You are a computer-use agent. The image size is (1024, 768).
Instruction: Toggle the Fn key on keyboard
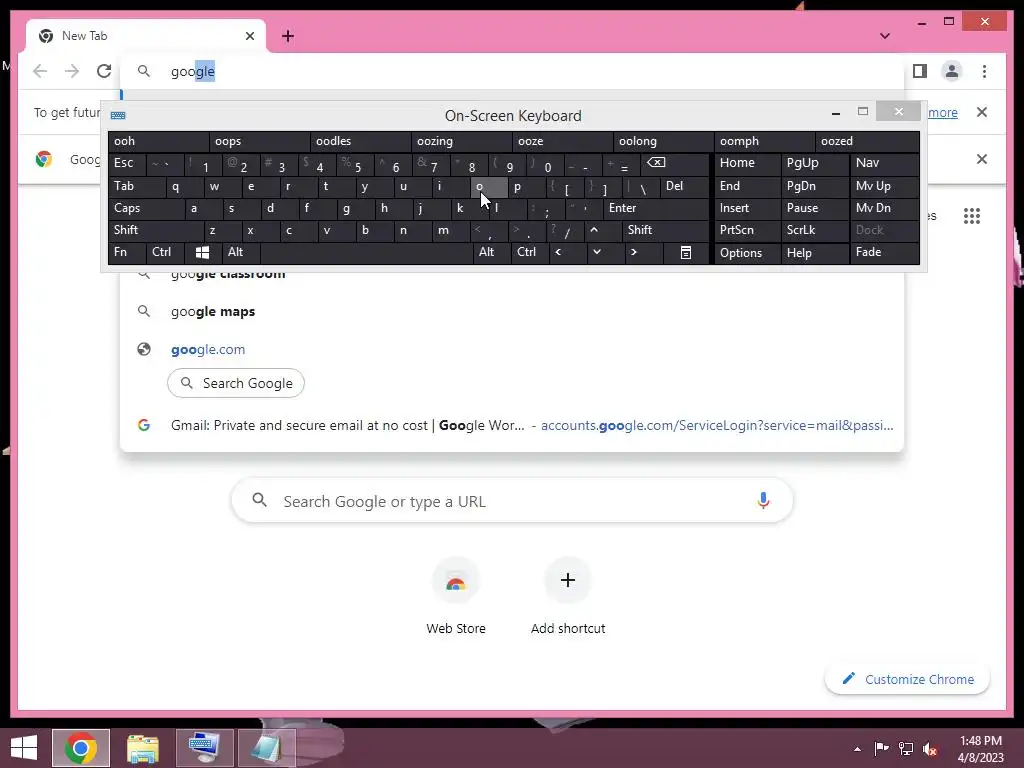127,252
